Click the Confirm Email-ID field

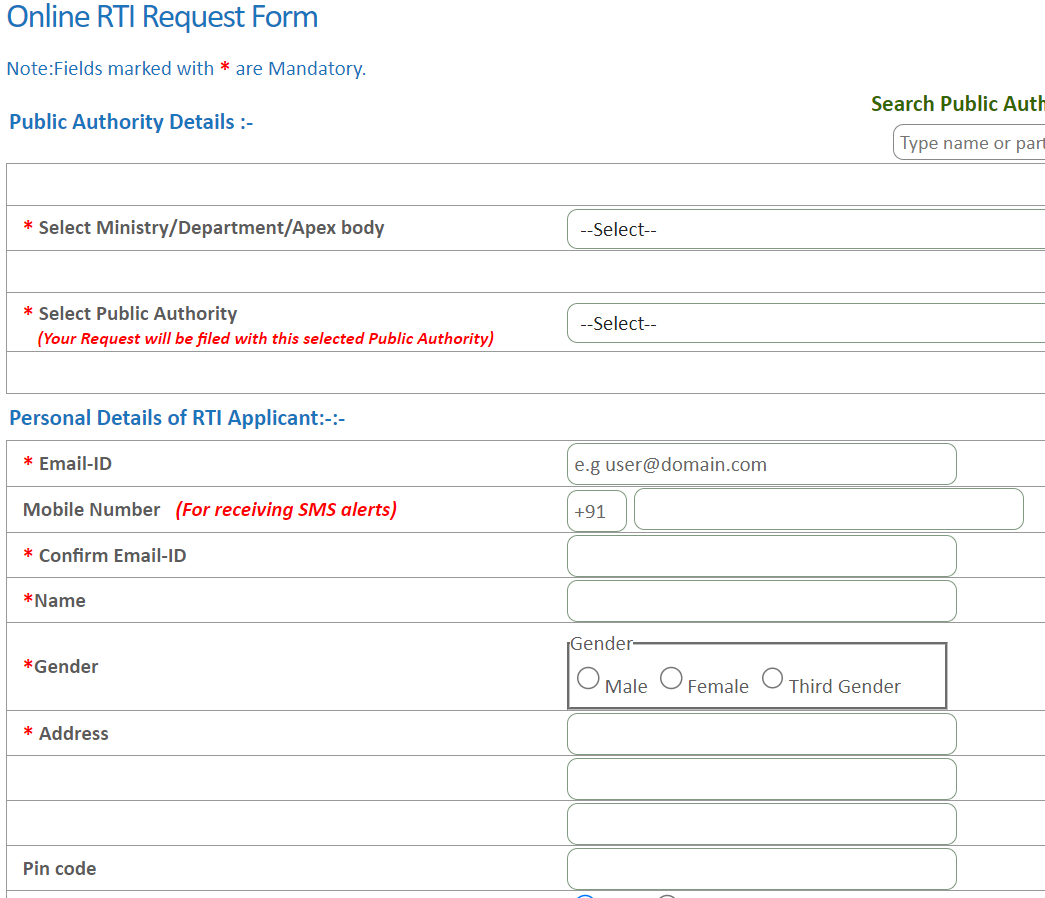pyautogui.click(x=761, y=556)
